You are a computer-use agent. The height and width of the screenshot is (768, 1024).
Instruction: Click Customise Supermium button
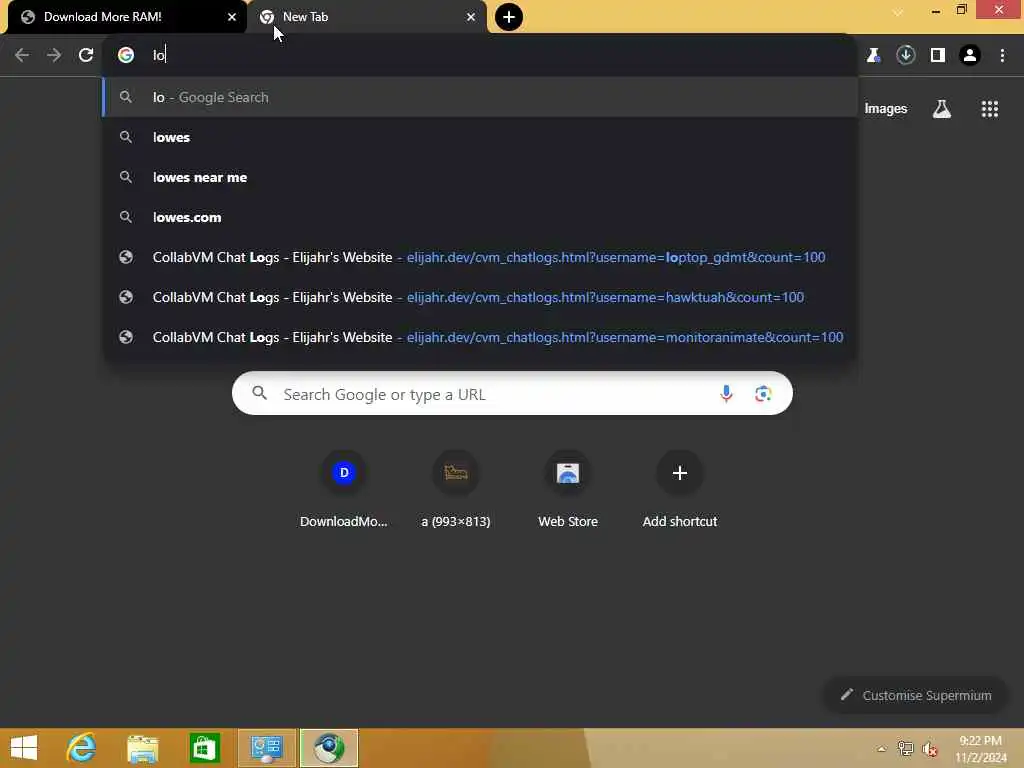(916, 695)
